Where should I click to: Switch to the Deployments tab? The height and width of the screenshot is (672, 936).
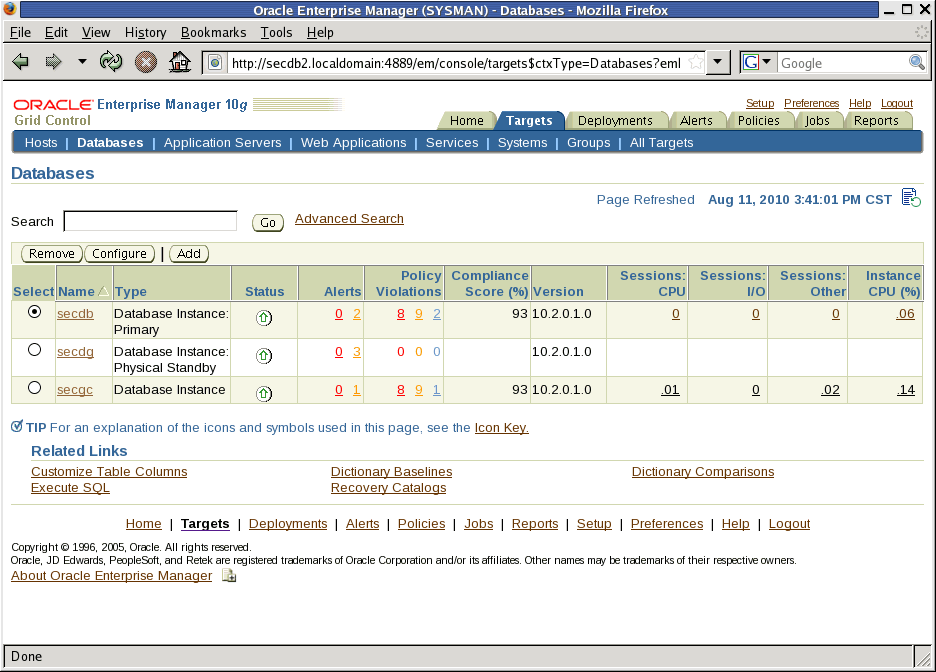point(615,121)
